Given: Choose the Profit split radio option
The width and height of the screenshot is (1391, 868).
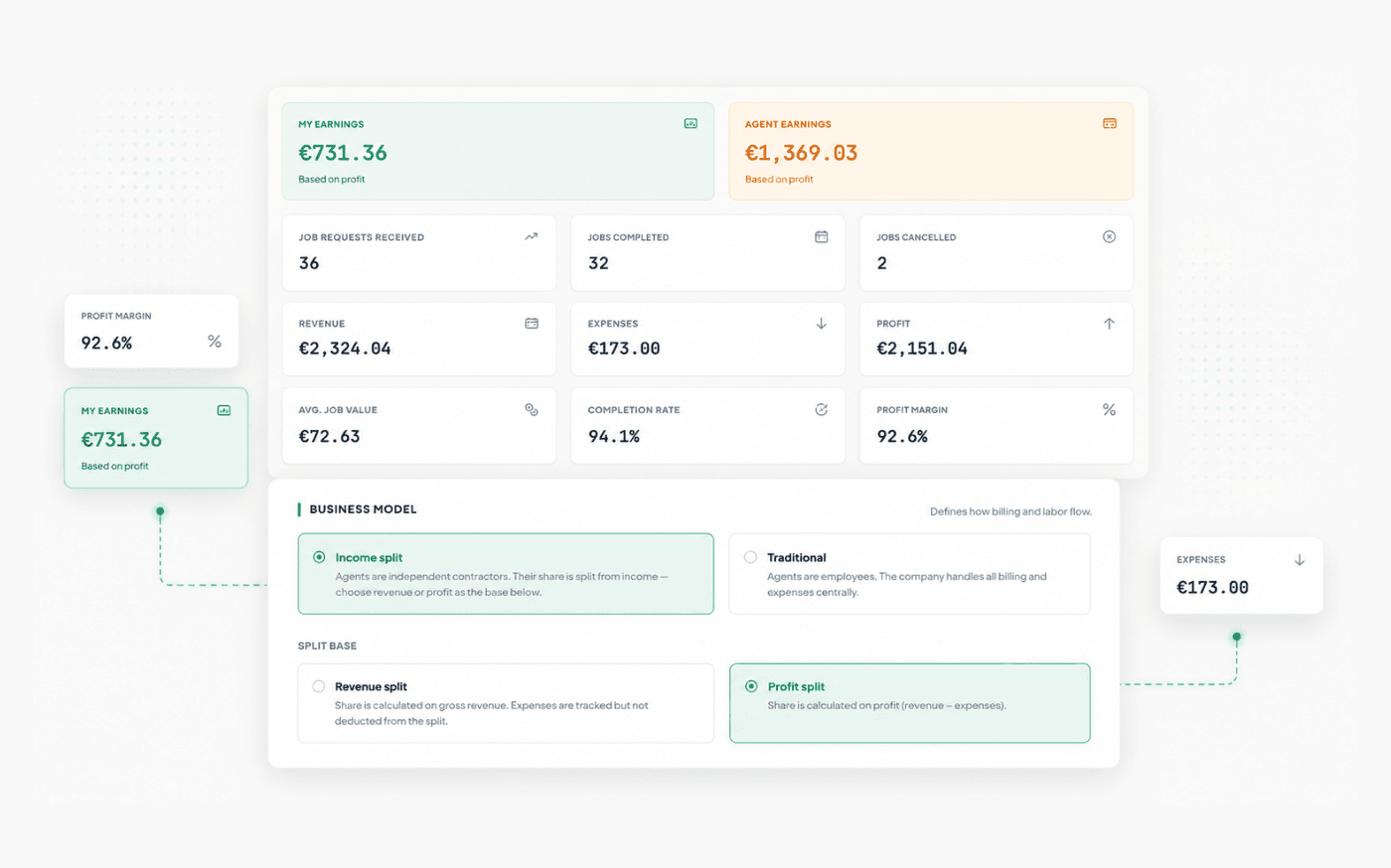Looking at the screenshot, I should click(751, 686).
